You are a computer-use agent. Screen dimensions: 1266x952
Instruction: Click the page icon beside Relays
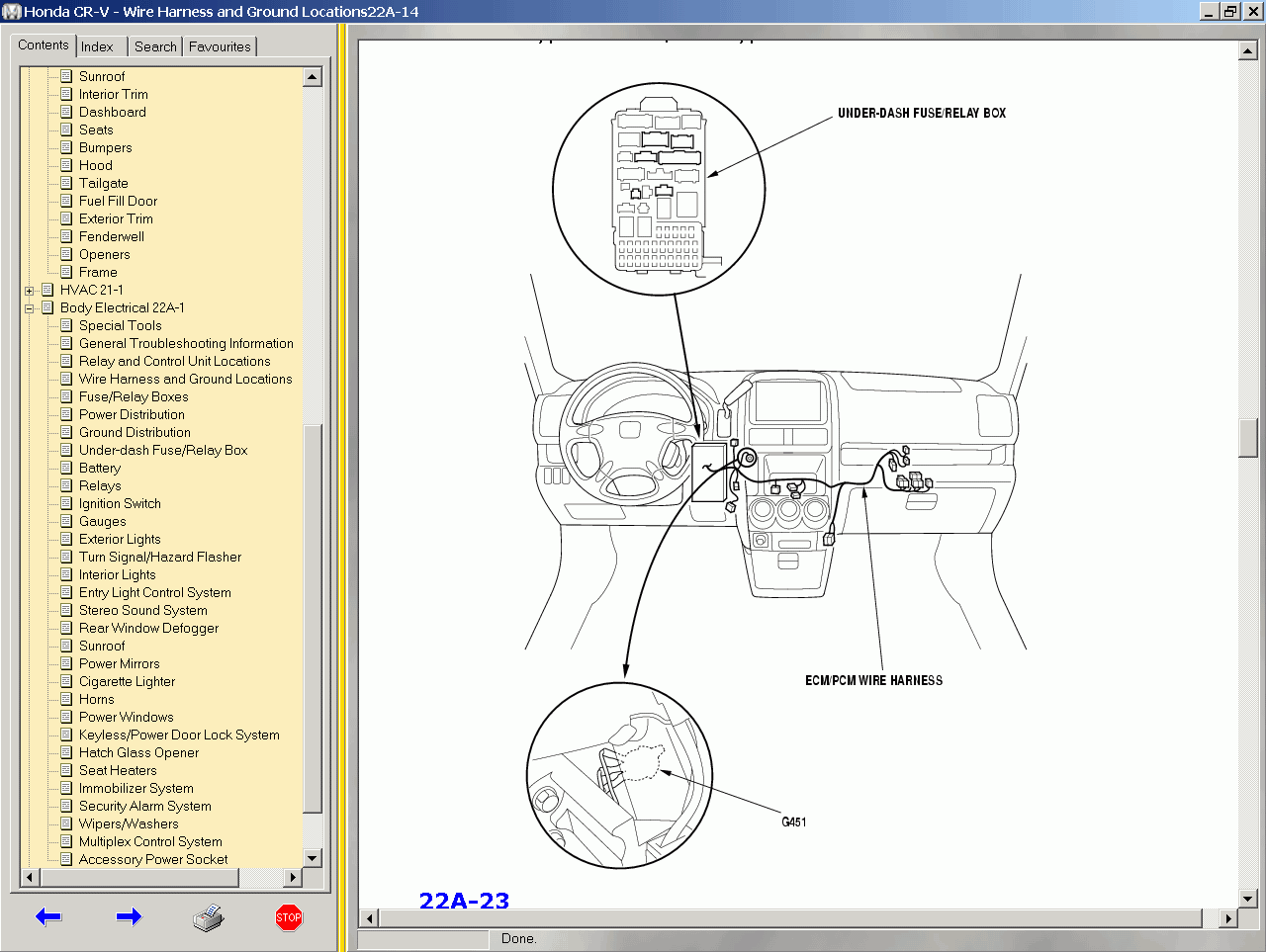(66, 485)
